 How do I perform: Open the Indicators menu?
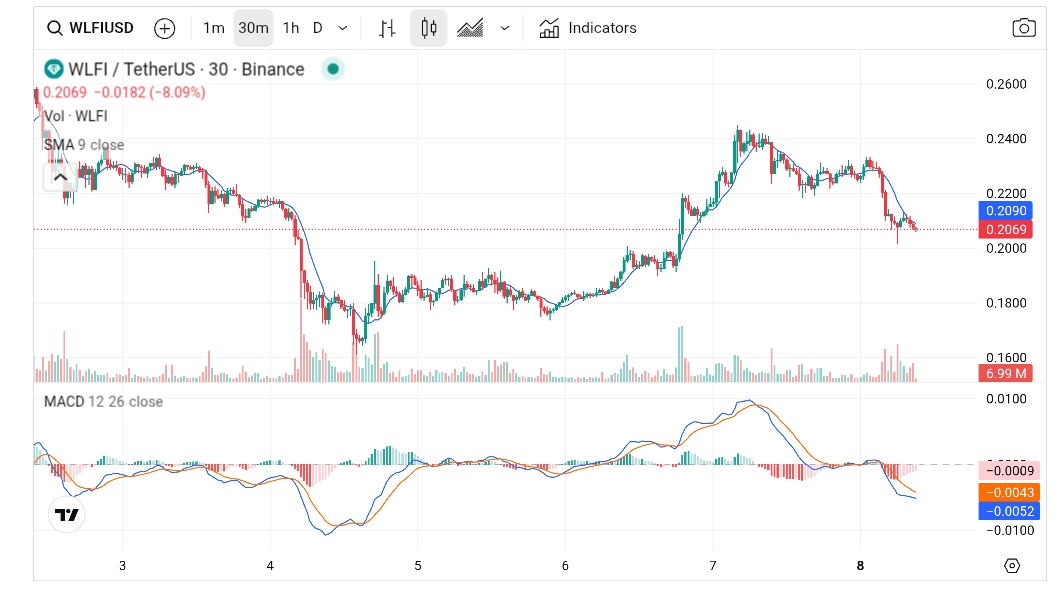point(588,28)
